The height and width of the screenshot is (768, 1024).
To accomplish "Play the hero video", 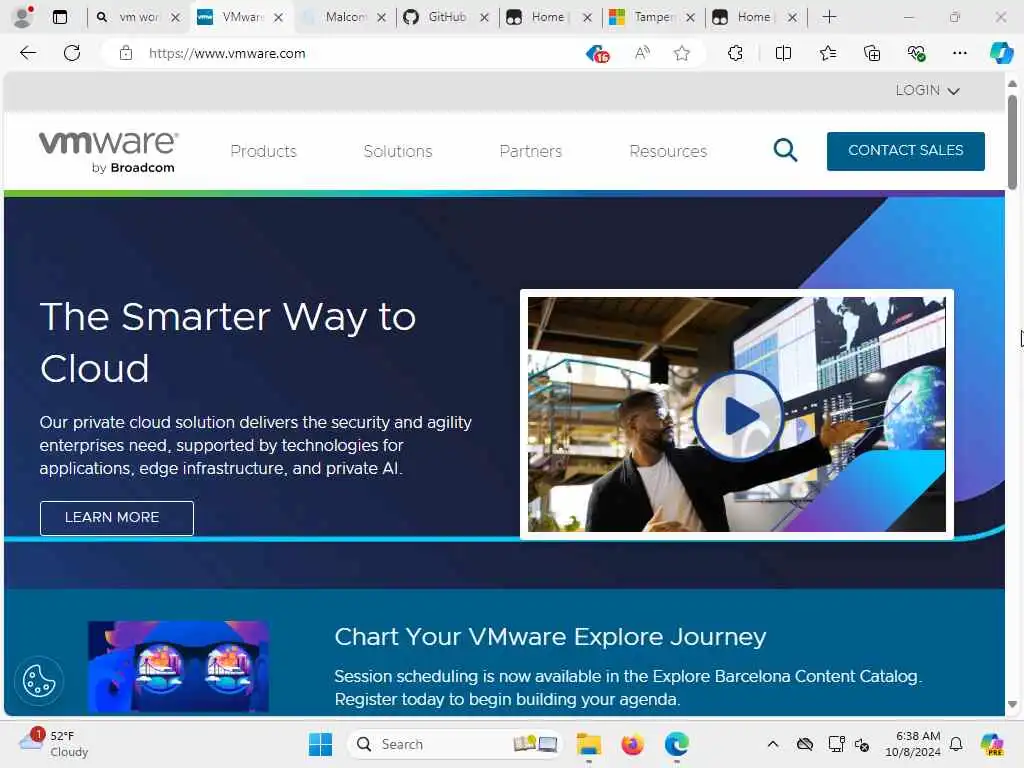I will 738,415.
